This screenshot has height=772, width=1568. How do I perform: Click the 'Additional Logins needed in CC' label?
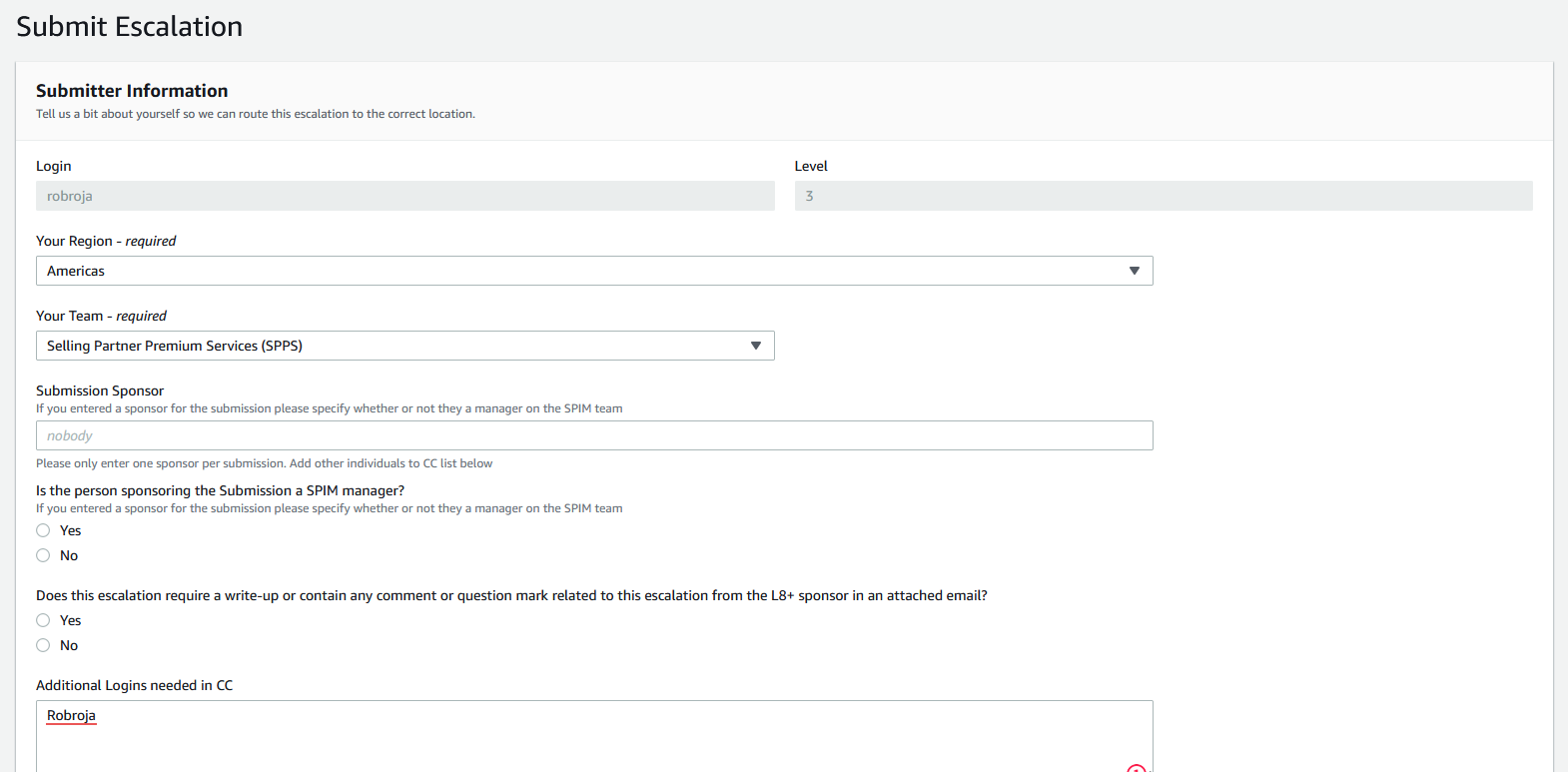pyautogui.click(x=134, y=685)
